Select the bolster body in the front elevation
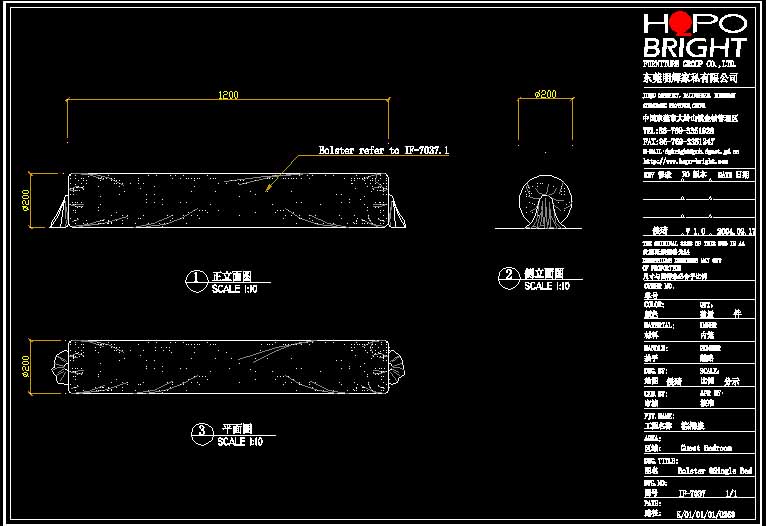Viewport: 766px width, 526px height. pyautogui.click(x=228, y=200)
